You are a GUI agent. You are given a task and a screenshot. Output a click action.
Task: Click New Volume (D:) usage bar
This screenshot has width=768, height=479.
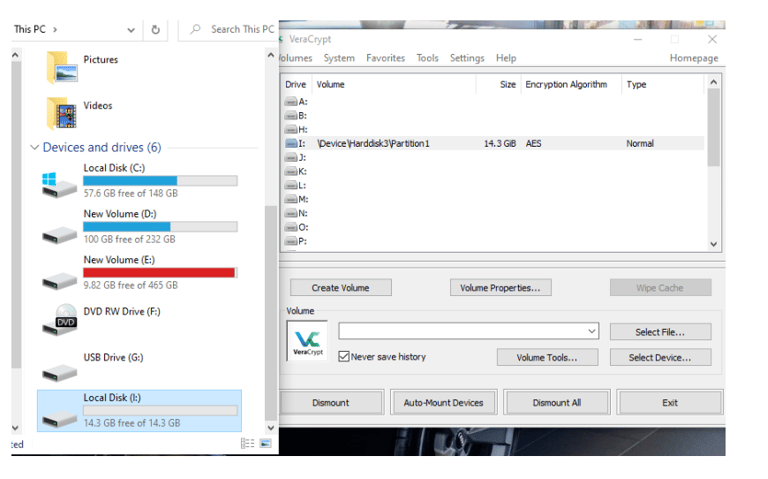click(x=160, y=226)
